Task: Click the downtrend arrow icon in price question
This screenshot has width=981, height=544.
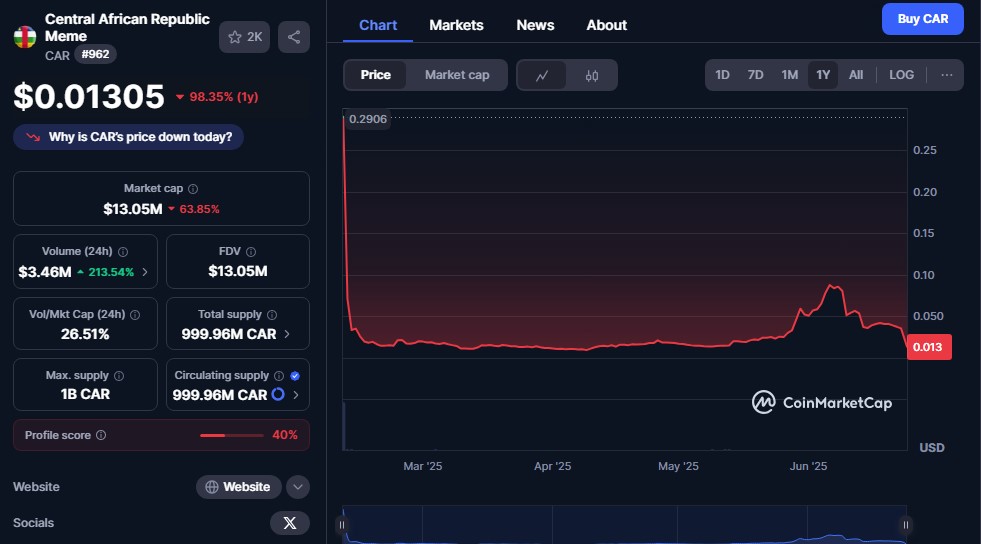Action: click(x=33, y=137)
